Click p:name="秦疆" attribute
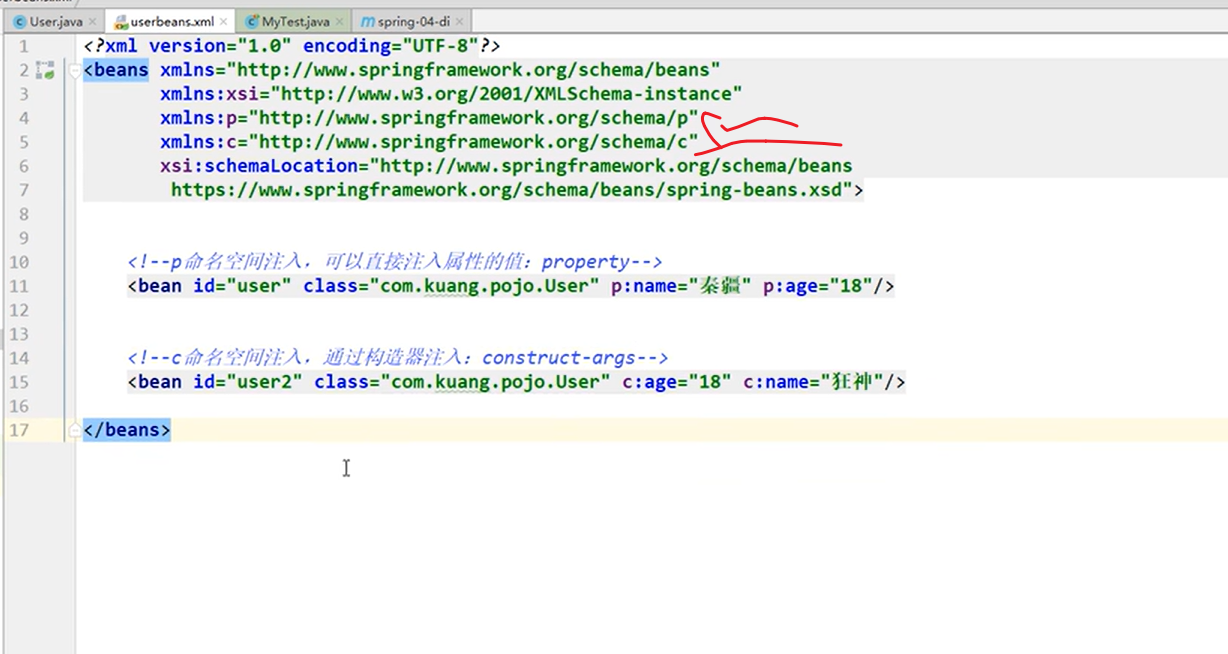Image resolution: width=1228 pixels, height=654 pixels. point(681,286)
